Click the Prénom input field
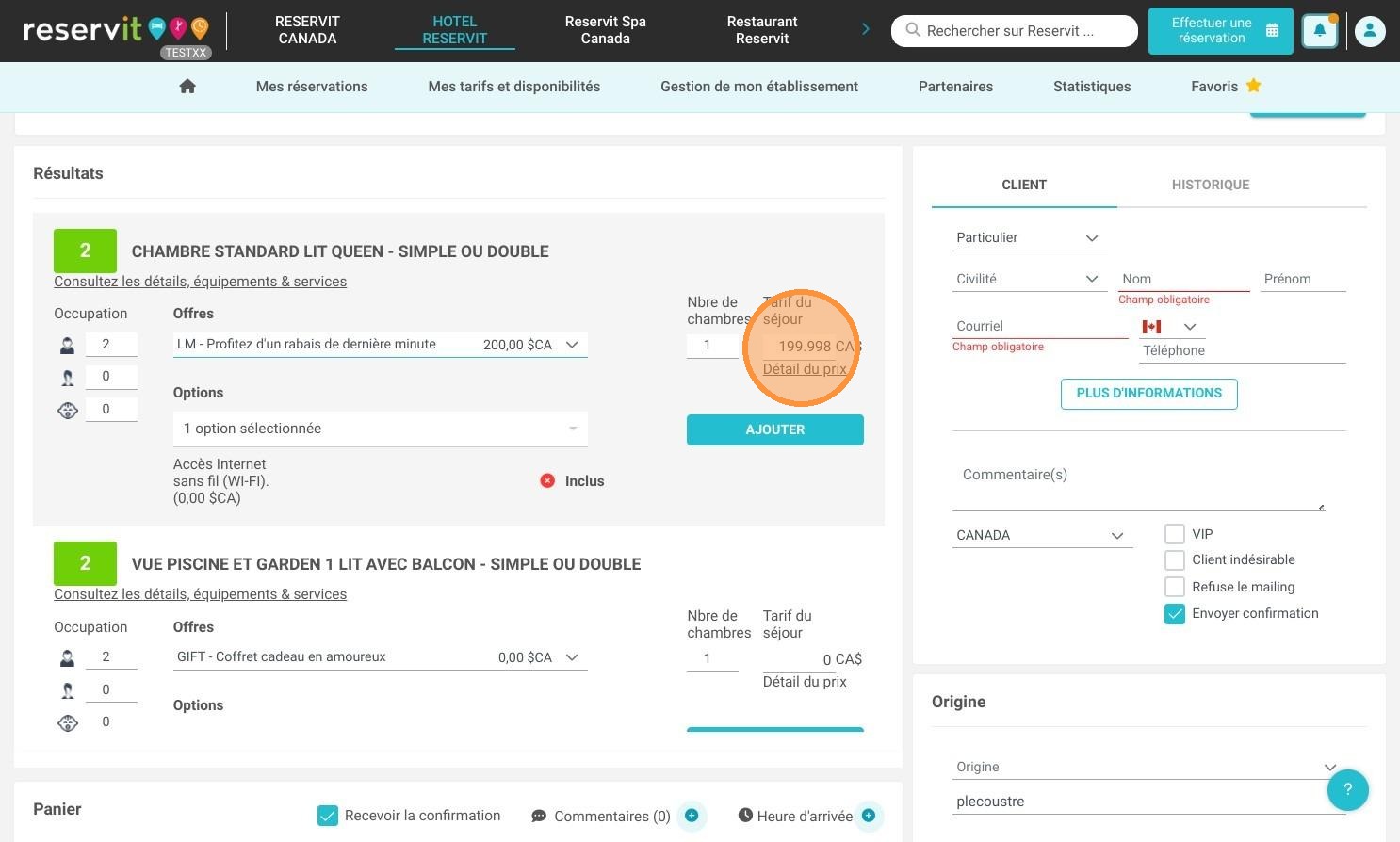The width and height of the screenshot is (1400, 842). pyautogui.click(x=1303, y=279)
